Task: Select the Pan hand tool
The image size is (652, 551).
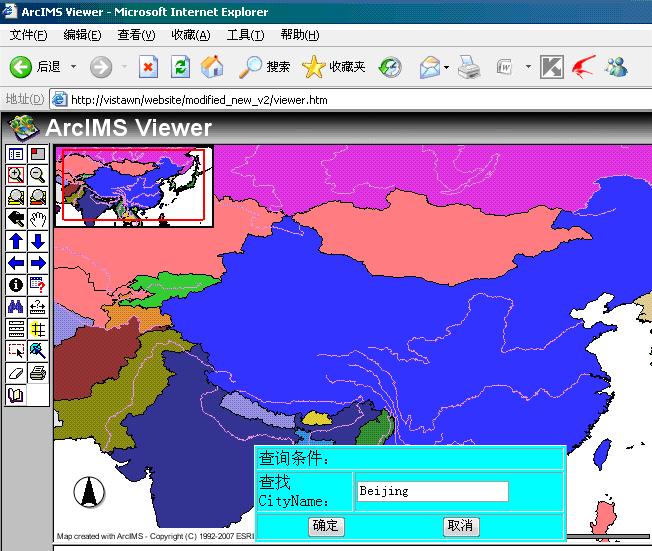Action: click(38, 219)
